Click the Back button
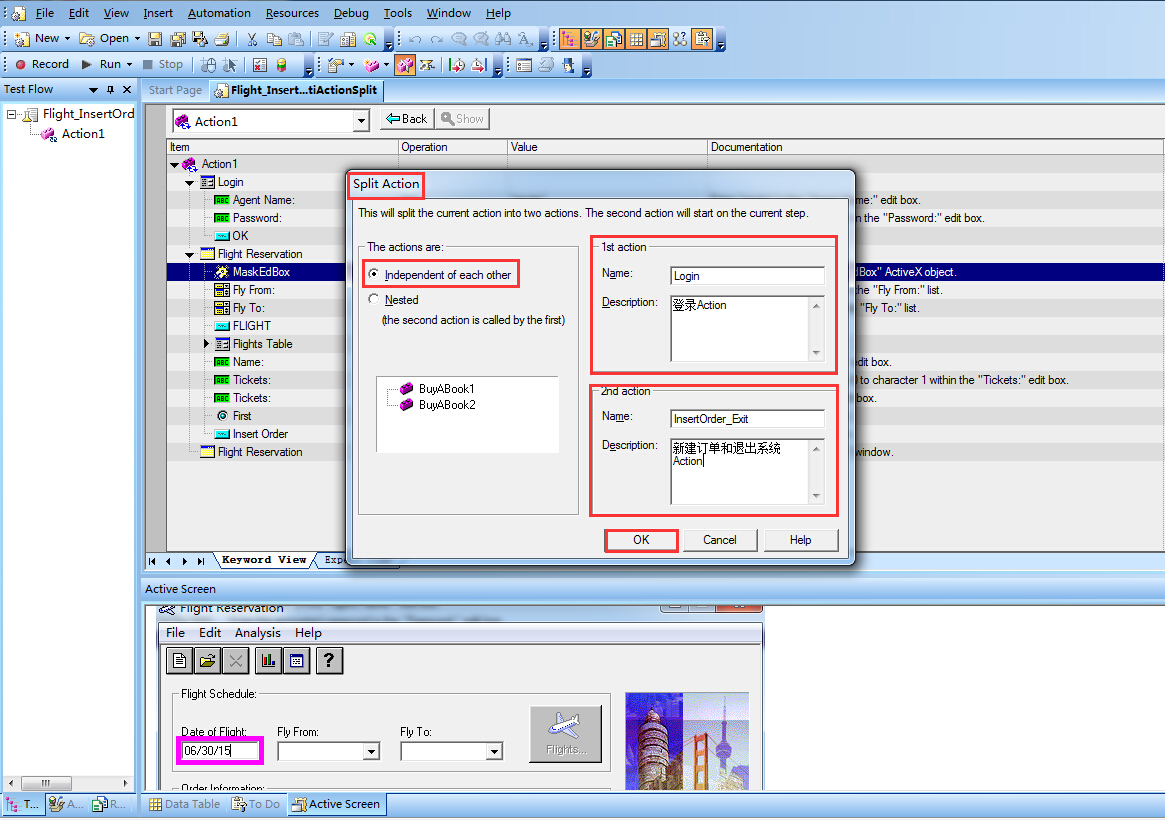1165x820 pixels. [x=407, y=119]
